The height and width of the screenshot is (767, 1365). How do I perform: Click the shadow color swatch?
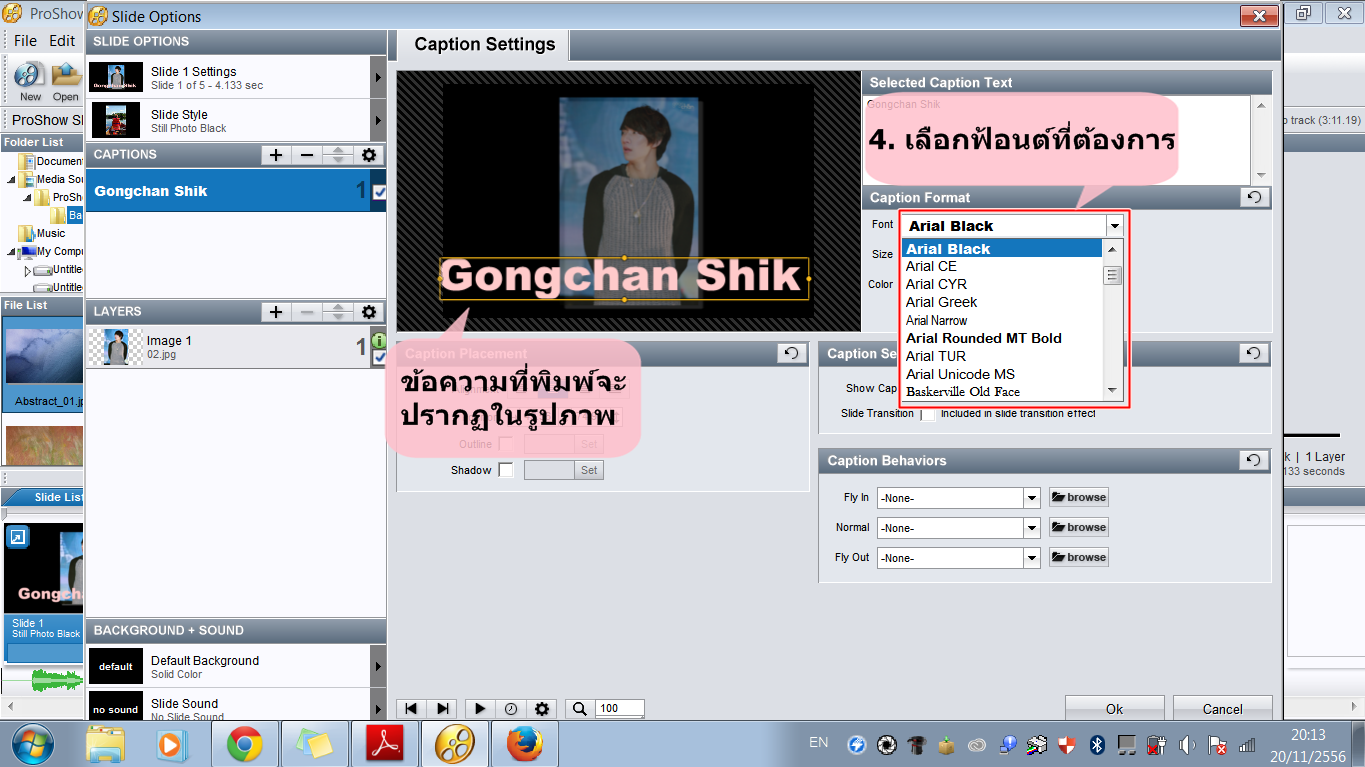click(x=549, y=470)
